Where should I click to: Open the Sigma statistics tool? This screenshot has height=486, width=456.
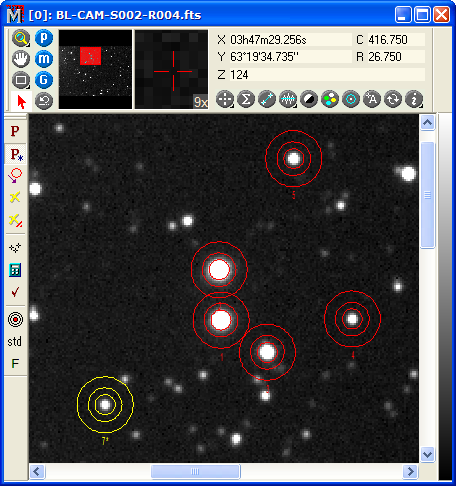(246, 99)
